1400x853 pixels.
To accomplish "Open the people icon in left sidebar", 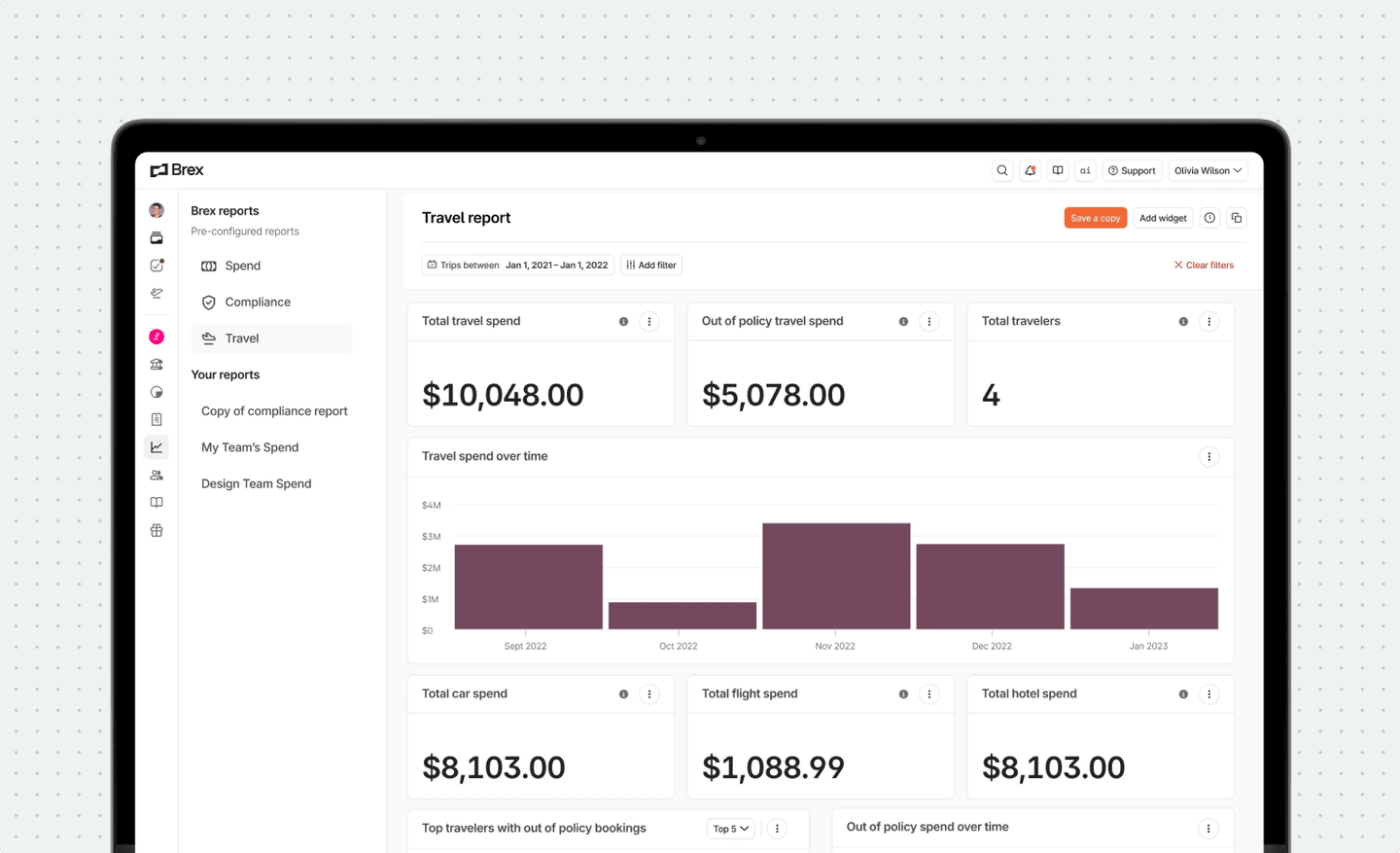I will 157,476.
